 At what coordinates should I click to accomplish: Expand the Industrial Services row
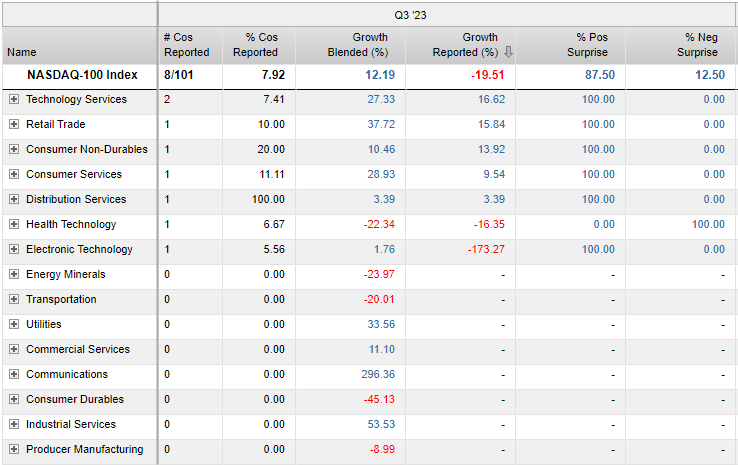tap(14, 424)
